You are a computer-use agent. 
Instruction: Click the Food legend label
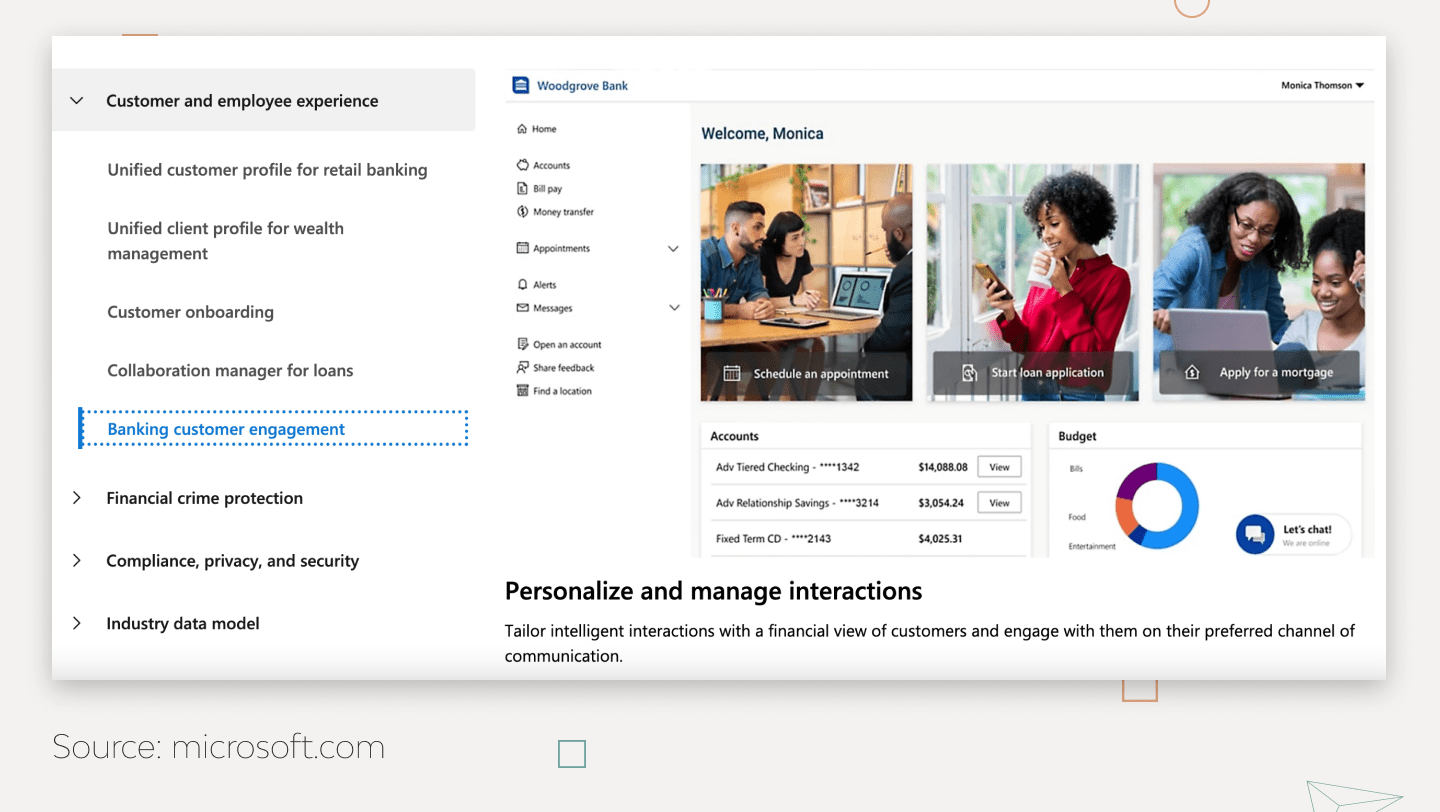click(x=1077, y=517)
